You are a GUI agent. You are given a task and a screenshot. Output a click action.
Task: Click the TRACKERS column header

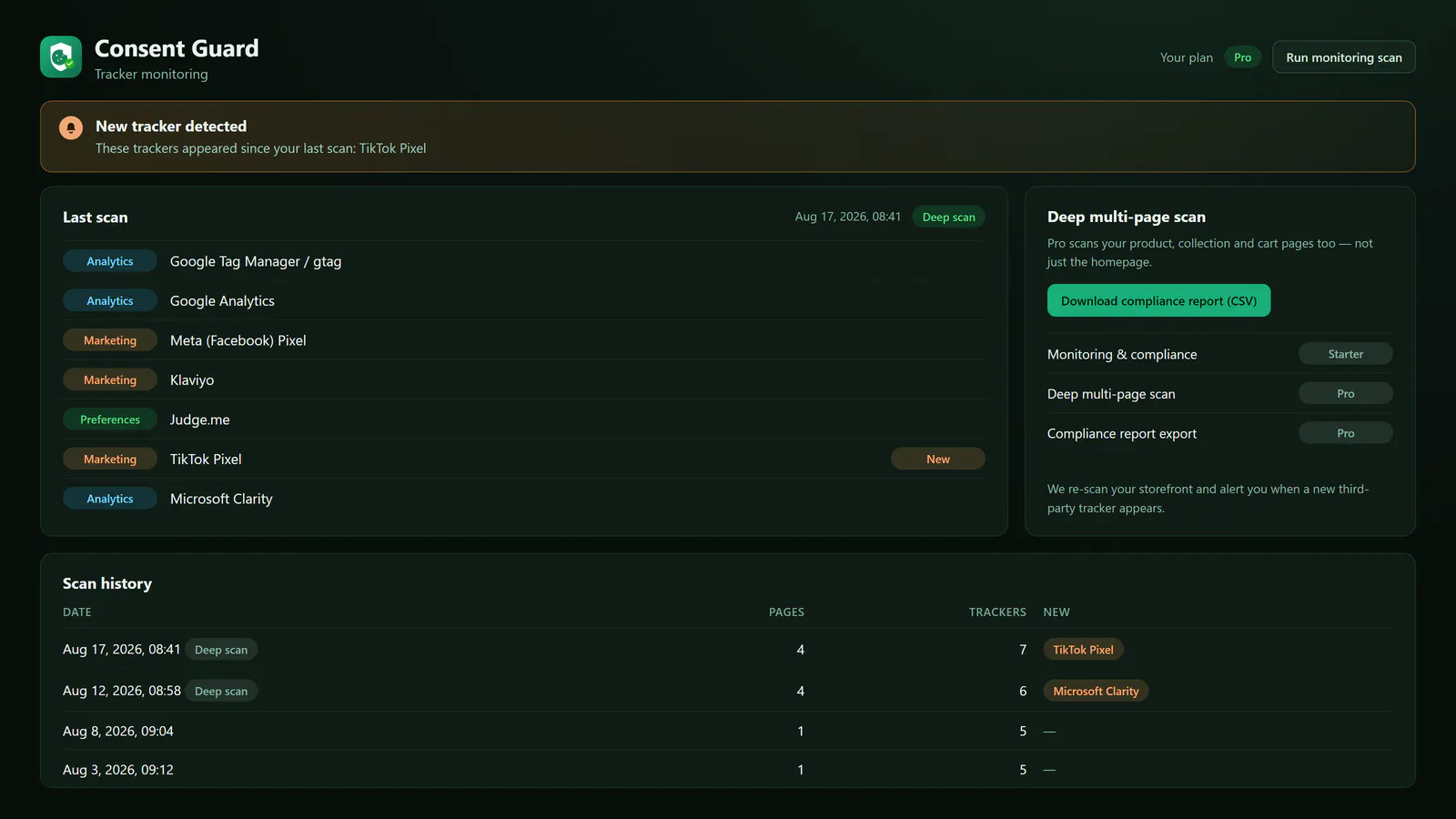997,612
